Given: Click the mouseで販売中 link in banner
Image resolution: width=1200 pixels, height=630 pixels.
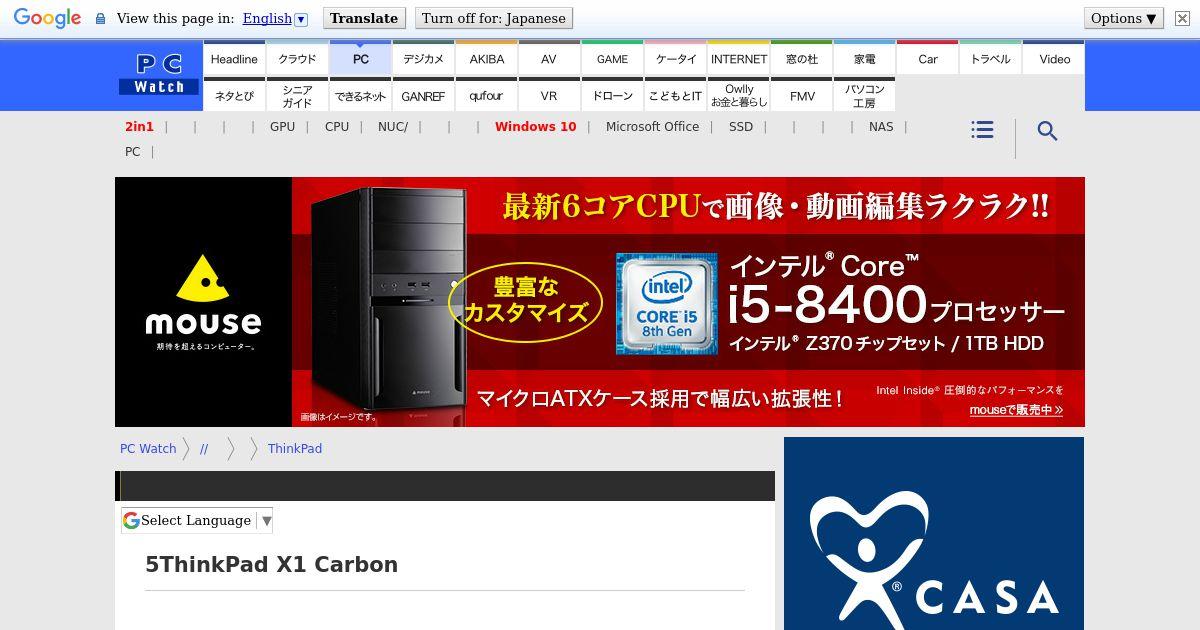Looking at the screenshot, I should [1016, 410].
